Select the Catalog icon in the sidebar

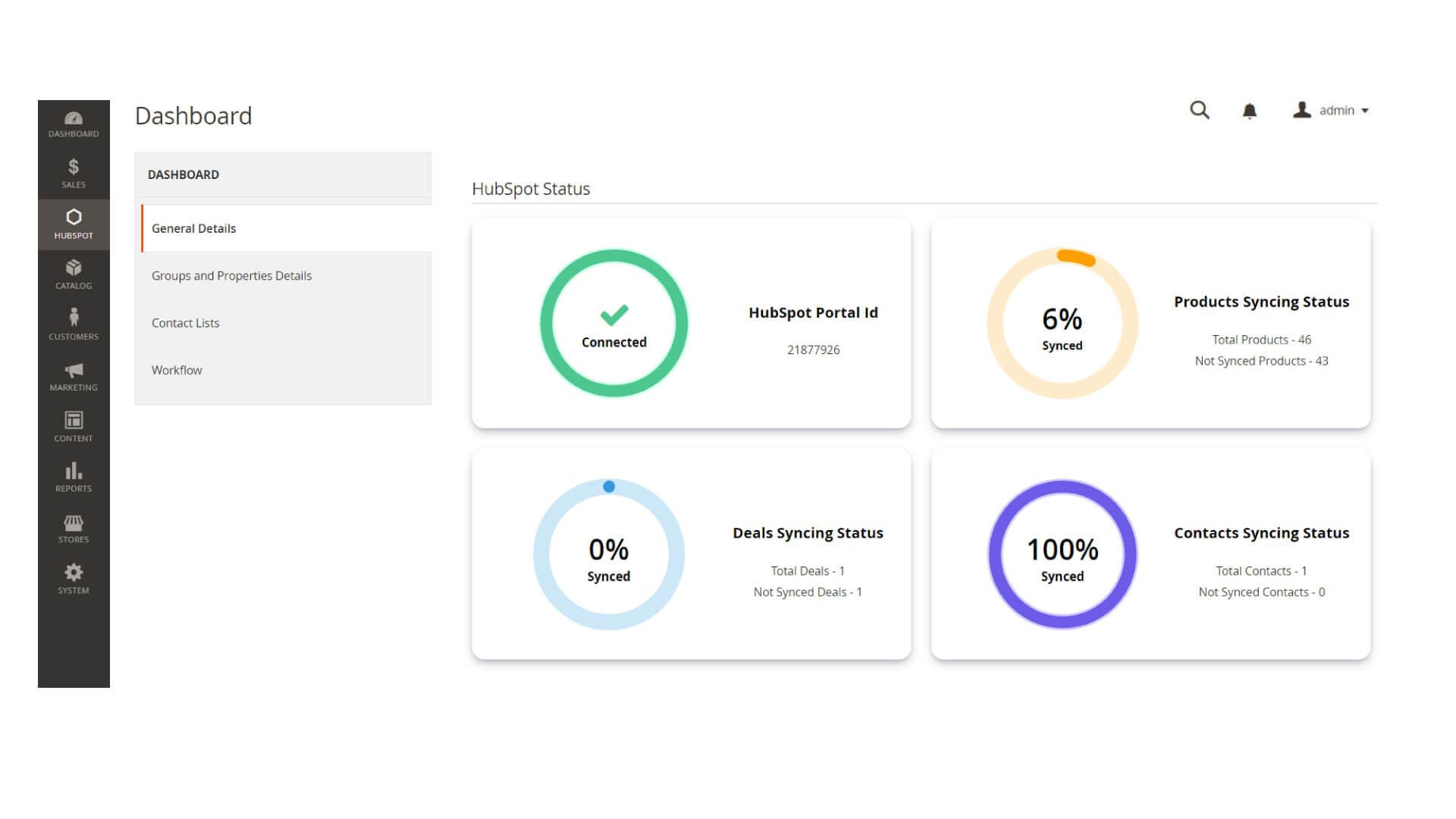coord(73,275)
